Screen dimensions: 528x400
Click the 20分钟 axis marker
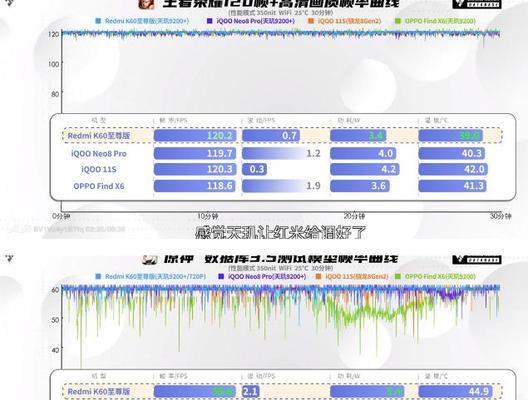click(354, 216)
